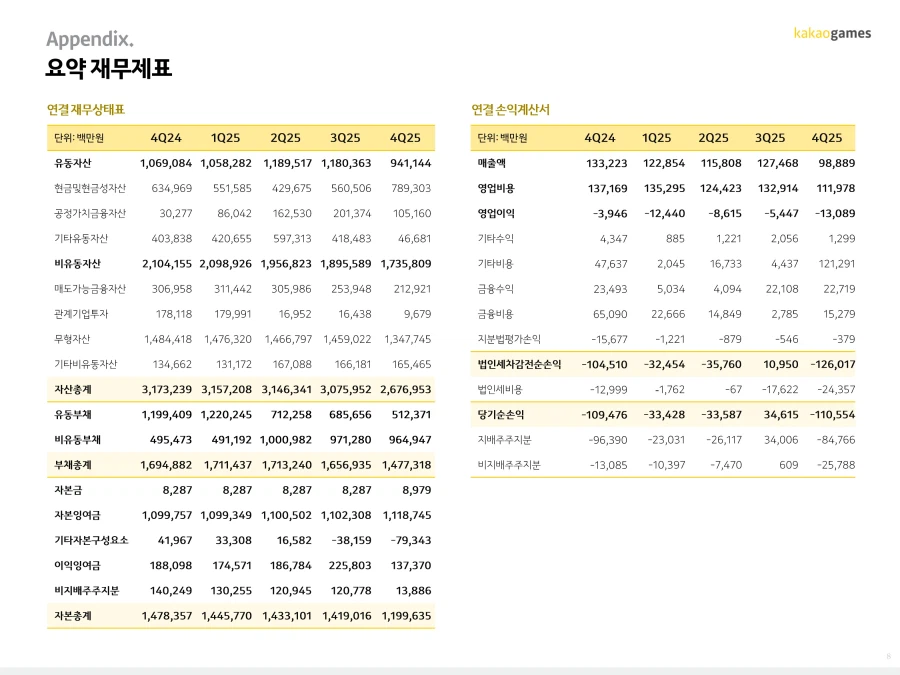Click the 무형자산 row label
Image resolution: width=900 pixels, height=675 pixels.
click(x=73, y=339)
